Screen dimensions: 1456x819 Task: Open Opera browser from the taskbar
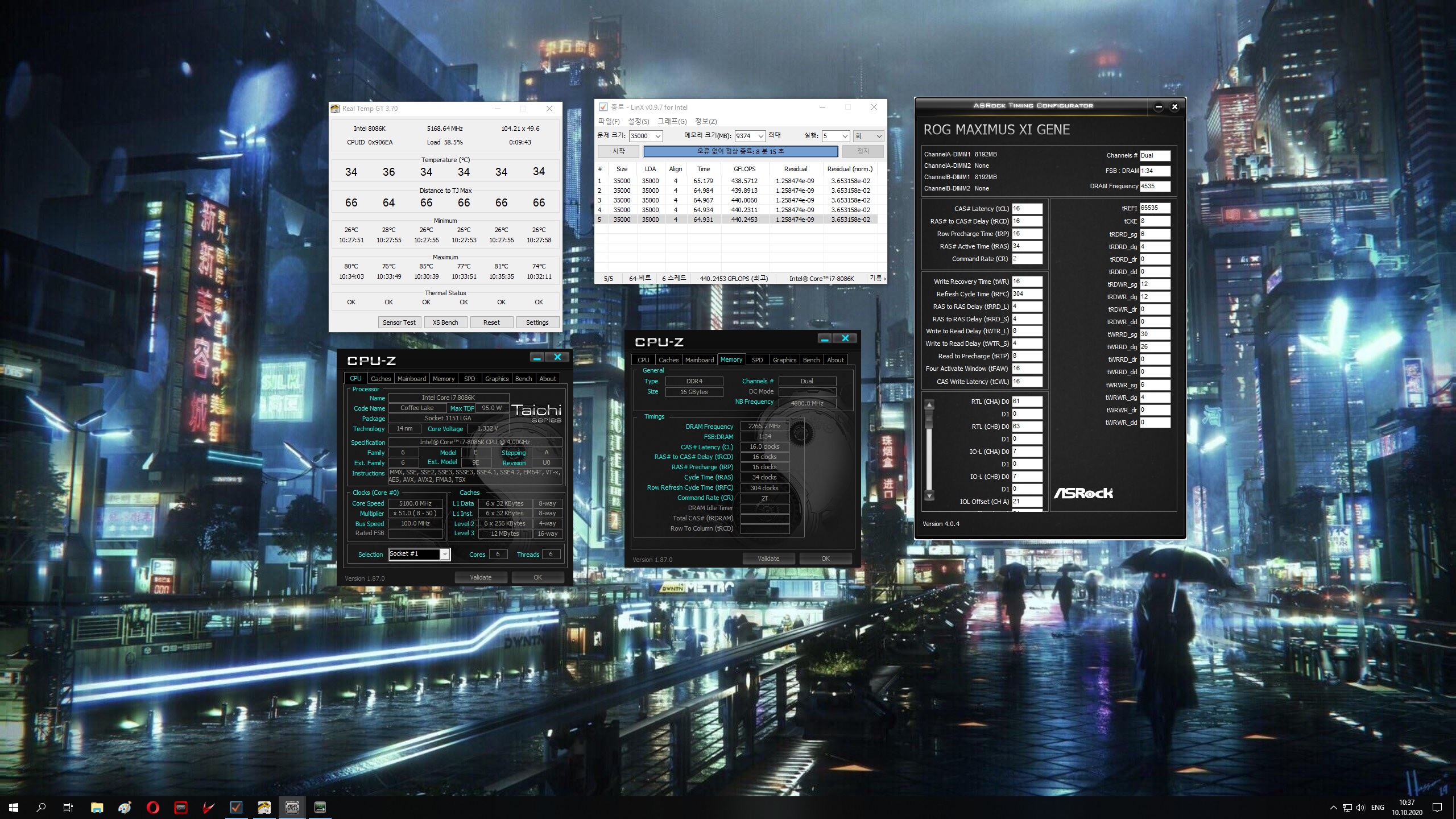152,807
